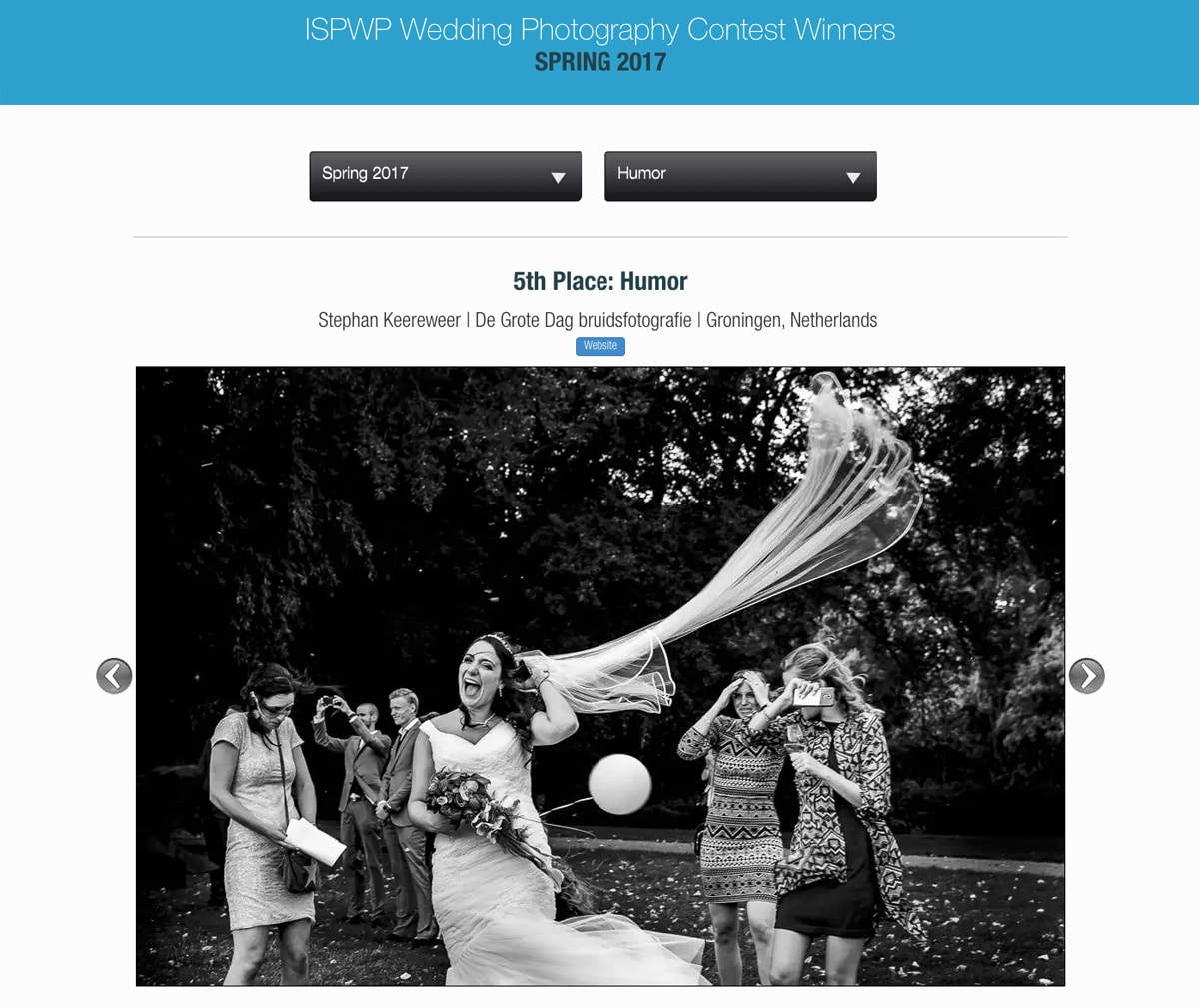Open the Spring 2017 season dropdown
This screenshot has width=1199, height=1008.
point(445,176)
